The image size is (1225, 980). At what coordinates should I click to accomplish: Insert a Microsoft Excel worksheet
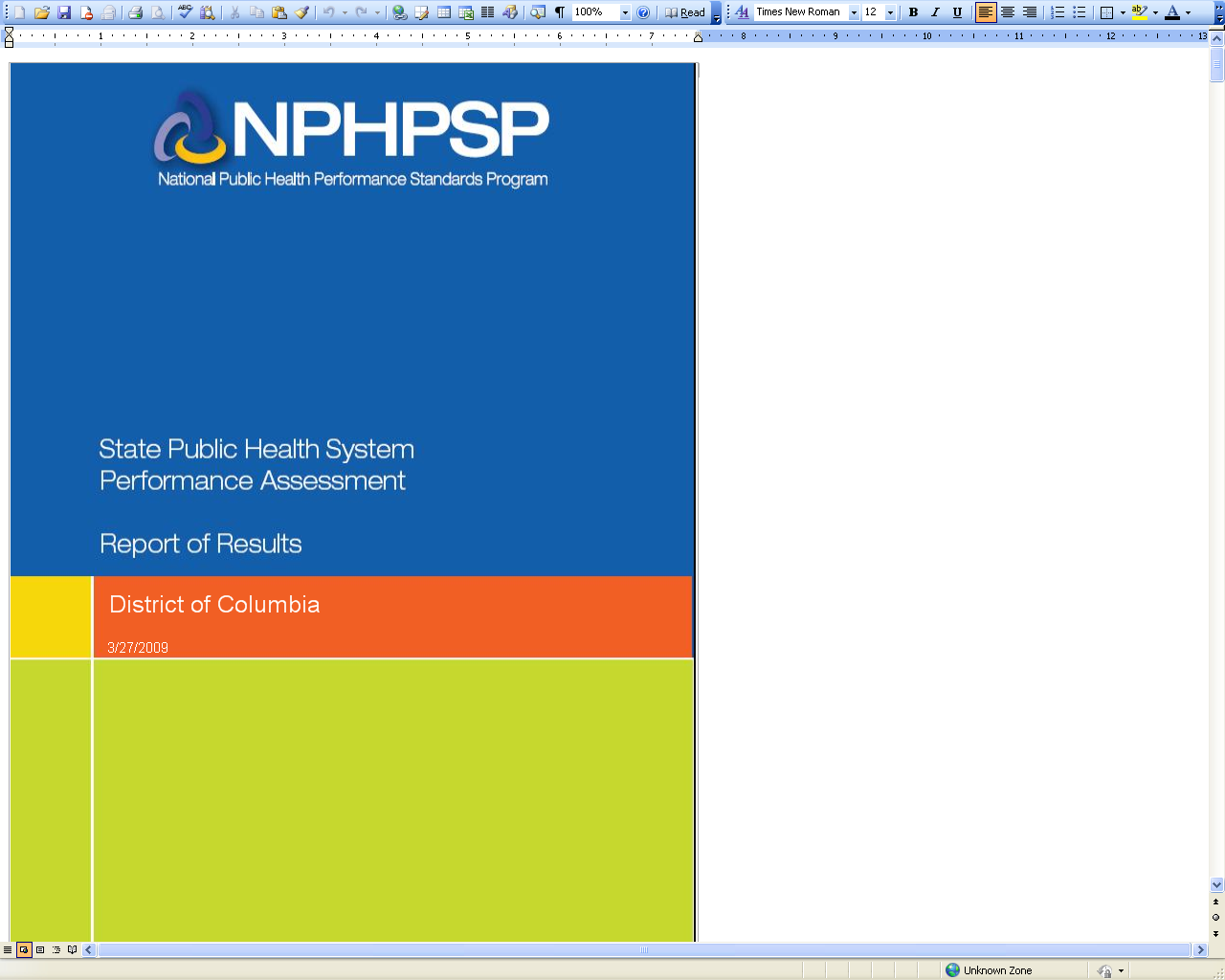pos(466,12)
